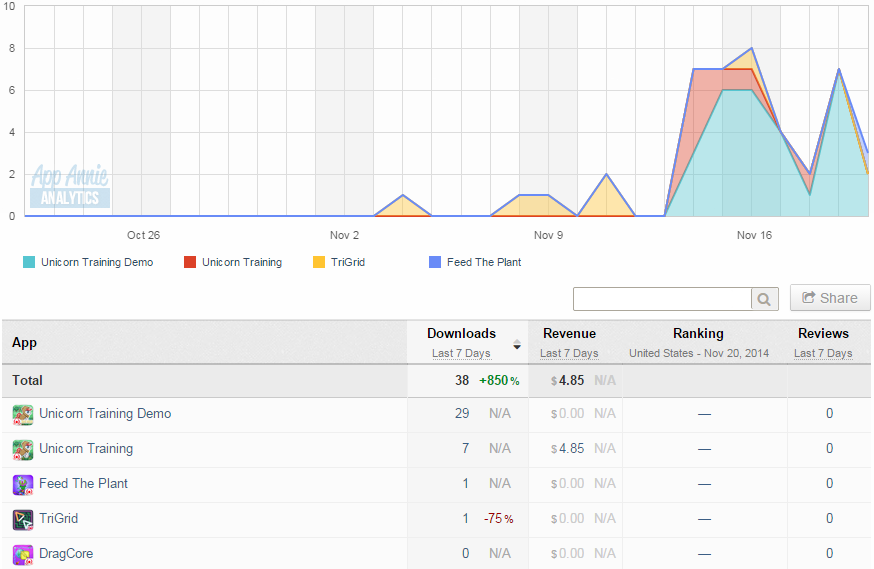Open Unicorn Training Demo app link
874x569 pixels.
105,414
